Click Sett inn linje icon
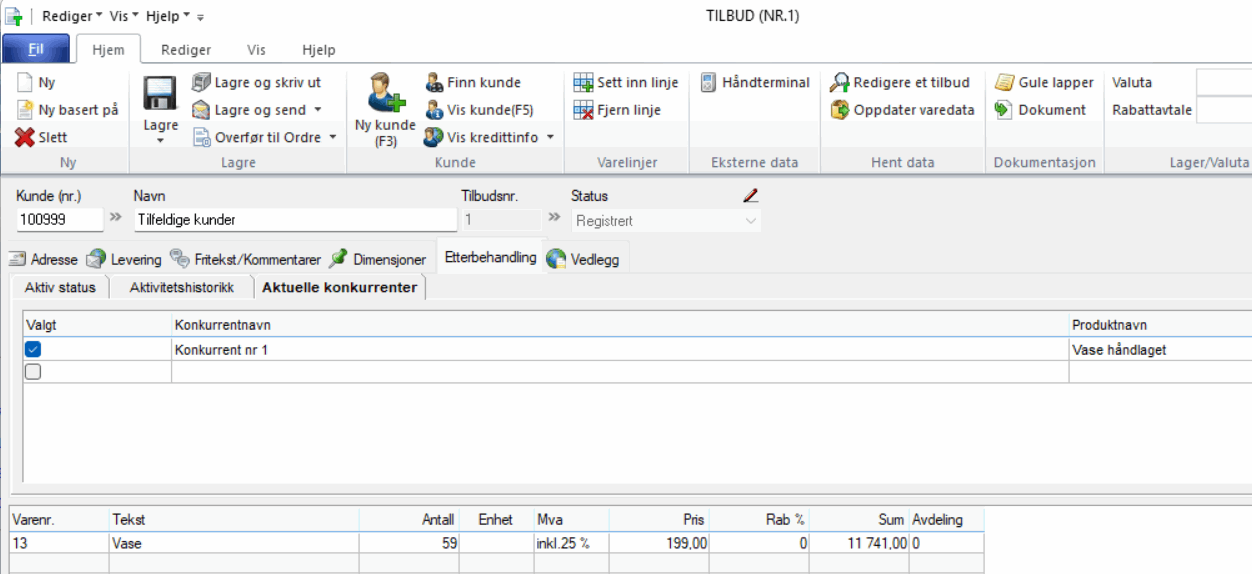The width and height of the screenshot is (1252, 574). pos(583,82)
